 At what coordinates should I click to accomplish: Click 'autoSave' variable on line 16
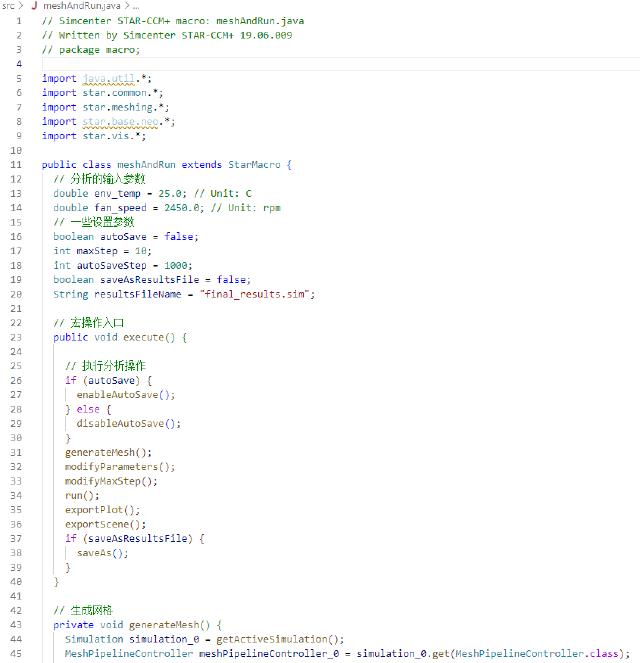pos(123,236)
